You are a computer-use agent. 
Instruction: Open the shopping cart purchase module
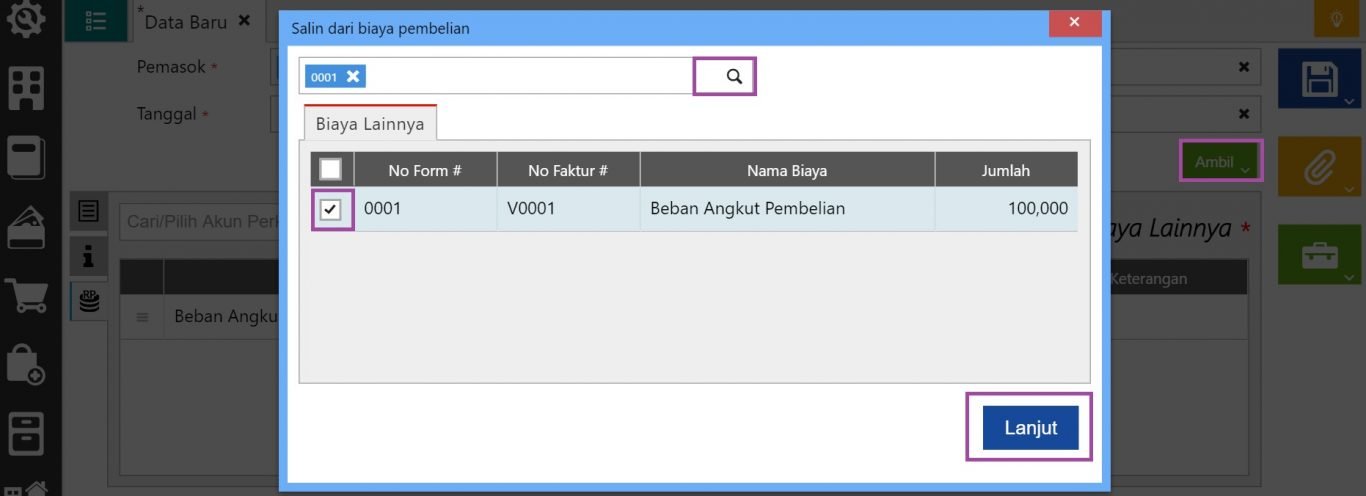pos(25,295)
